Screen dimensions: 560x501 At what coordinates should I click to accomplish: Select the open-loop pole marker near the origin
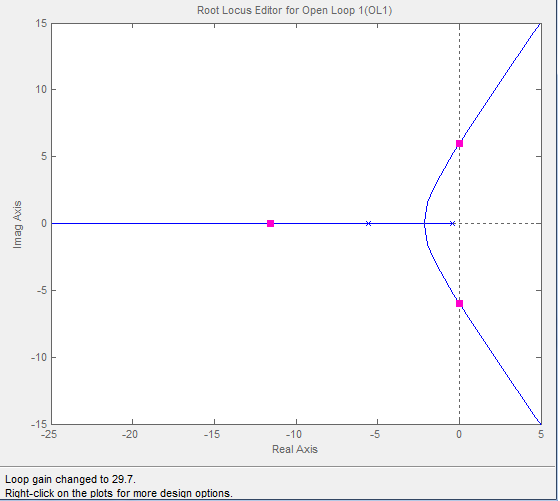(452, 224)
